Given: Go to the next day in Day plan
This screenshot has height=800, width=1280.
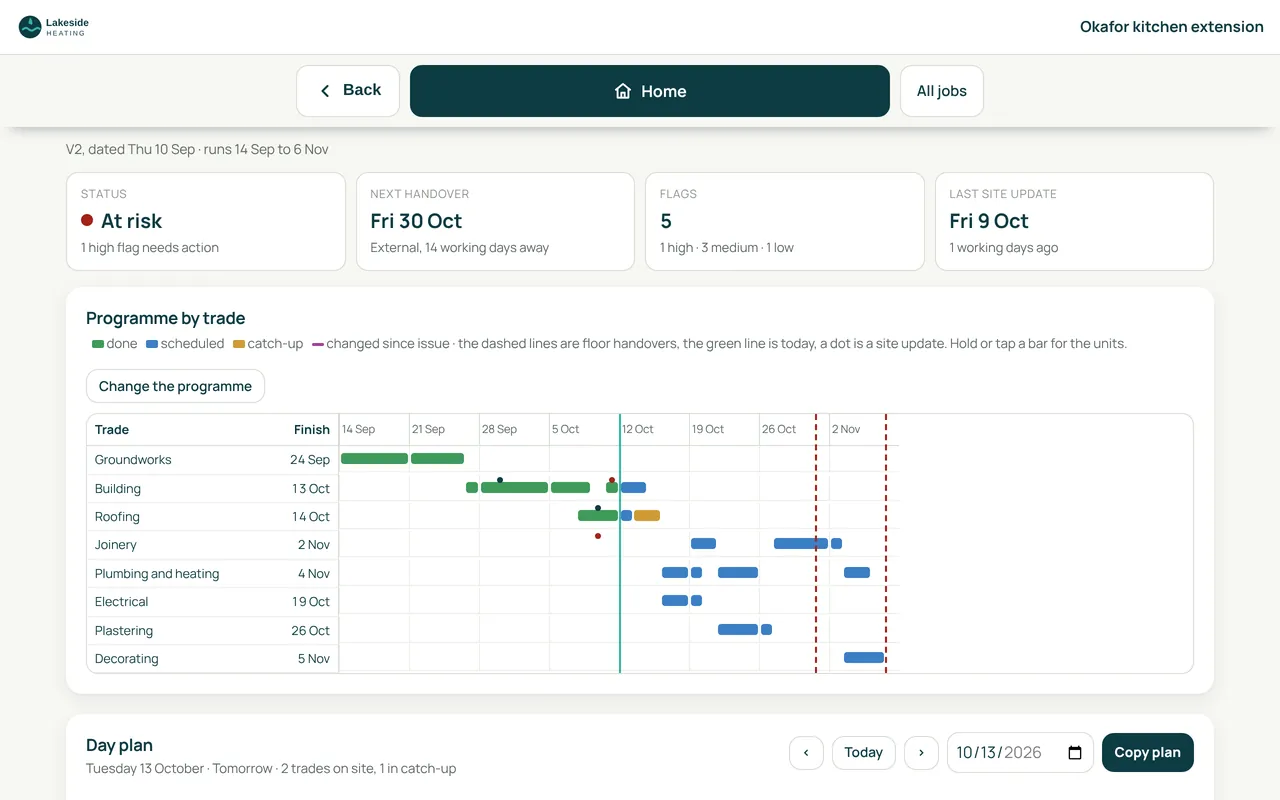Looking at the screenshot, I should 921,753.
